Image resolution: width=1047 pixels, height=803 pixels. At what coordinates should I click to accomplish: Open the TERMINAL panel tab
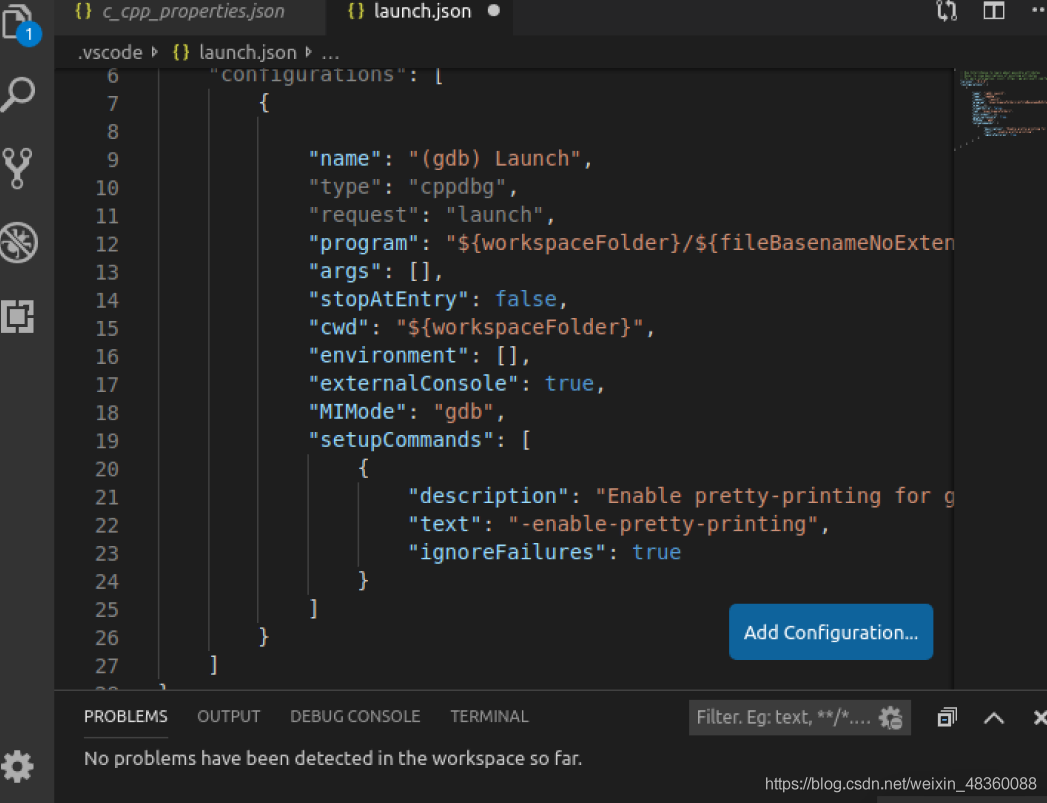coord(489,716)
